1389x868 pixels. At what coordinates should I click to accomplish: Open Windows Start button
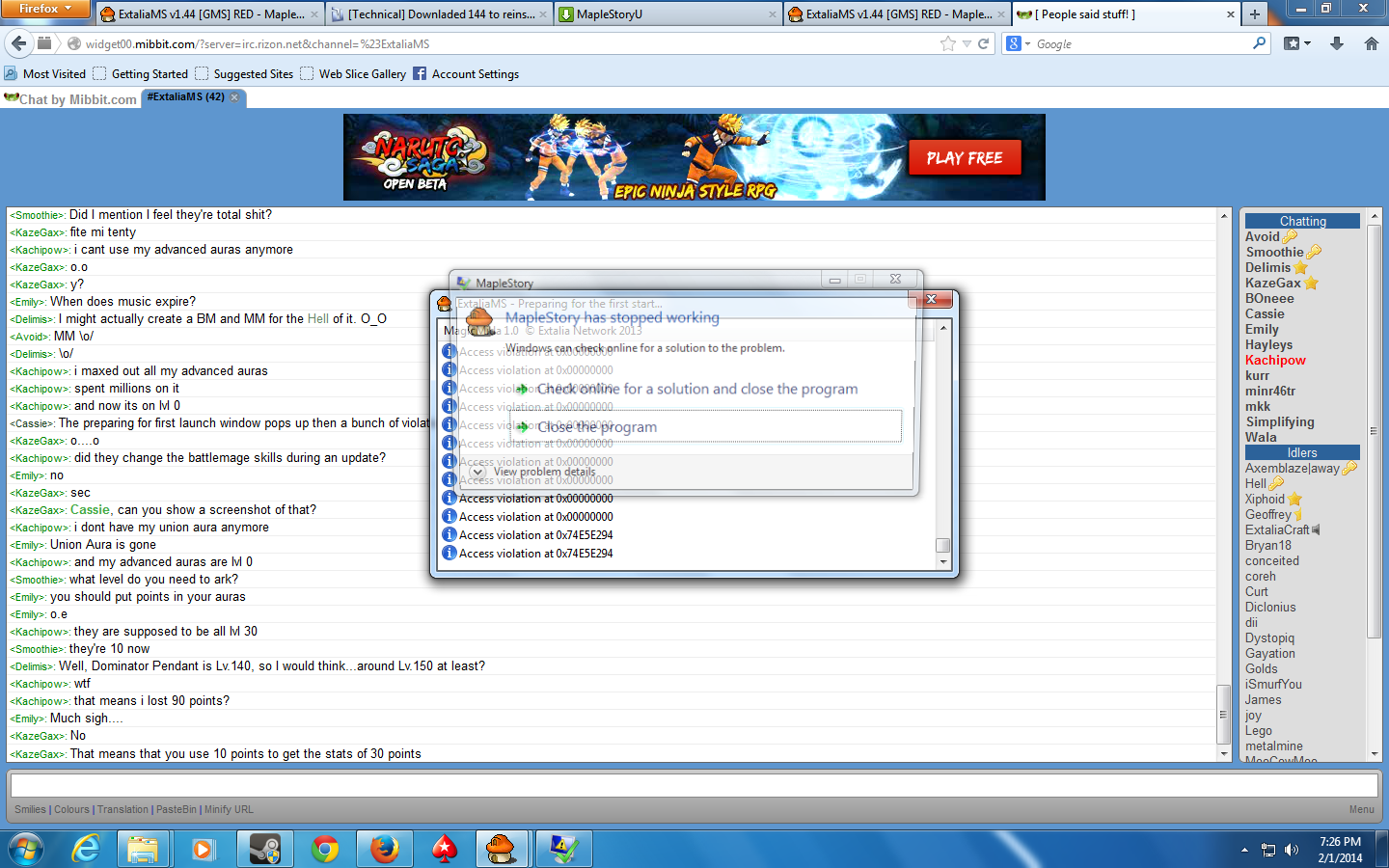coord(26,849)
